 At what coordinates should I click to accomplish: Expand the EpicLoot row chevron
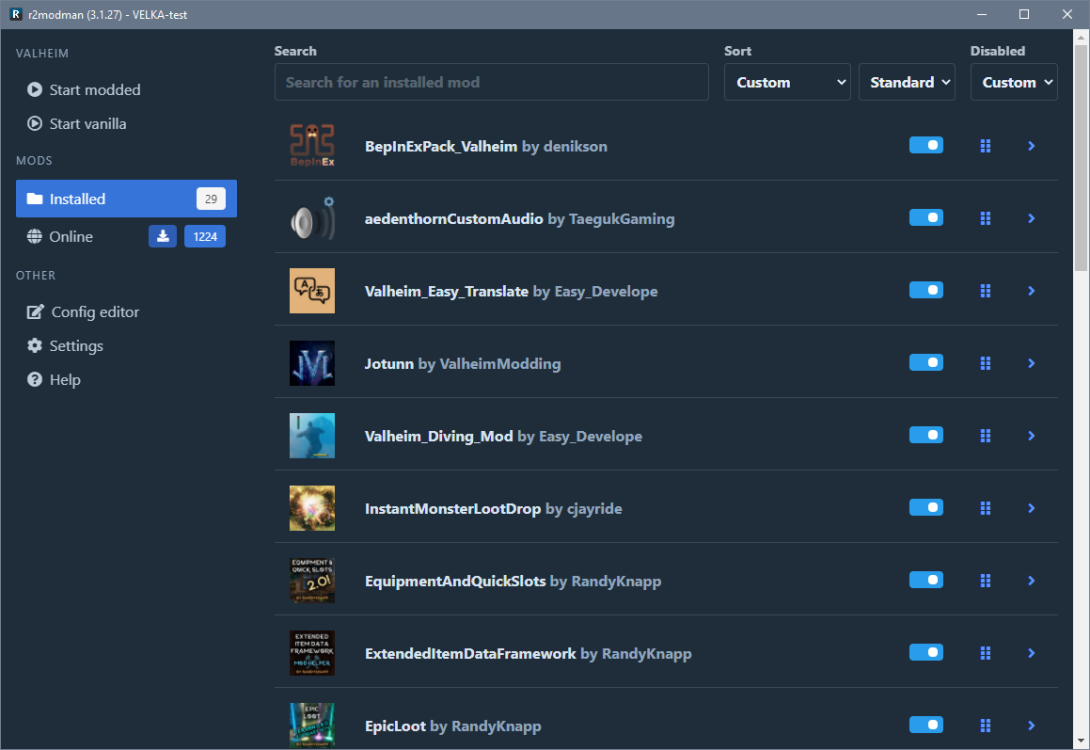[1032, 726]
